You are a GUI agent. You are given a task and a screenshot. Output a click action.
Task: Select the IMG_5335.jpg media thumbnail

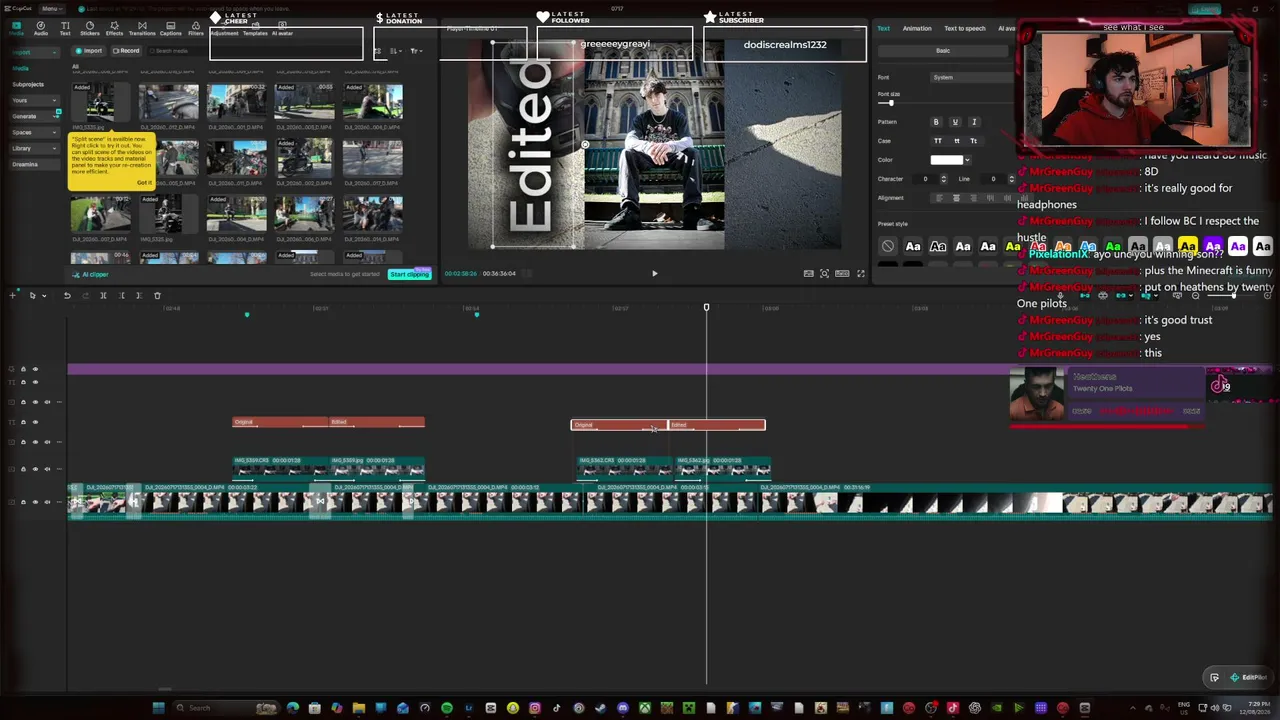100,104
